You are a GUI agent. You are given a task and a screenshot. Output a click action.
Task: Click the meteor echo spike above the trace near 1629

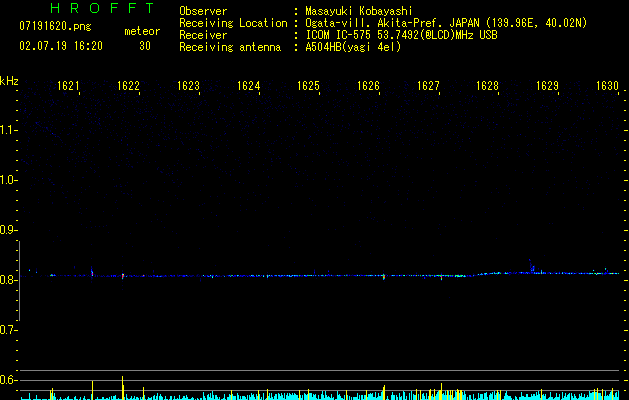point(532,266)
